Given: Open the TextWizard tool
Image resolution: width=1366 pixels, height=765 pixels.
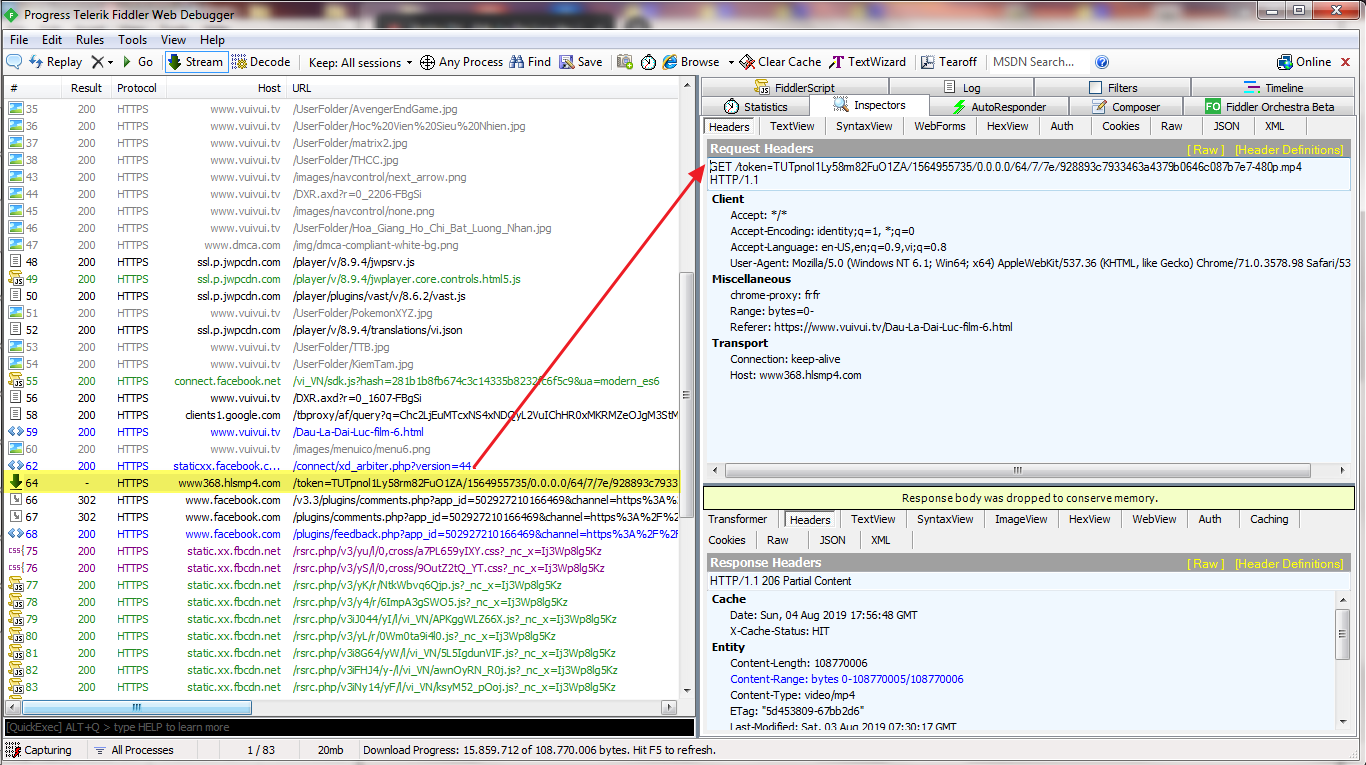Looking at the screenshot, I should (x=868, y=62).
